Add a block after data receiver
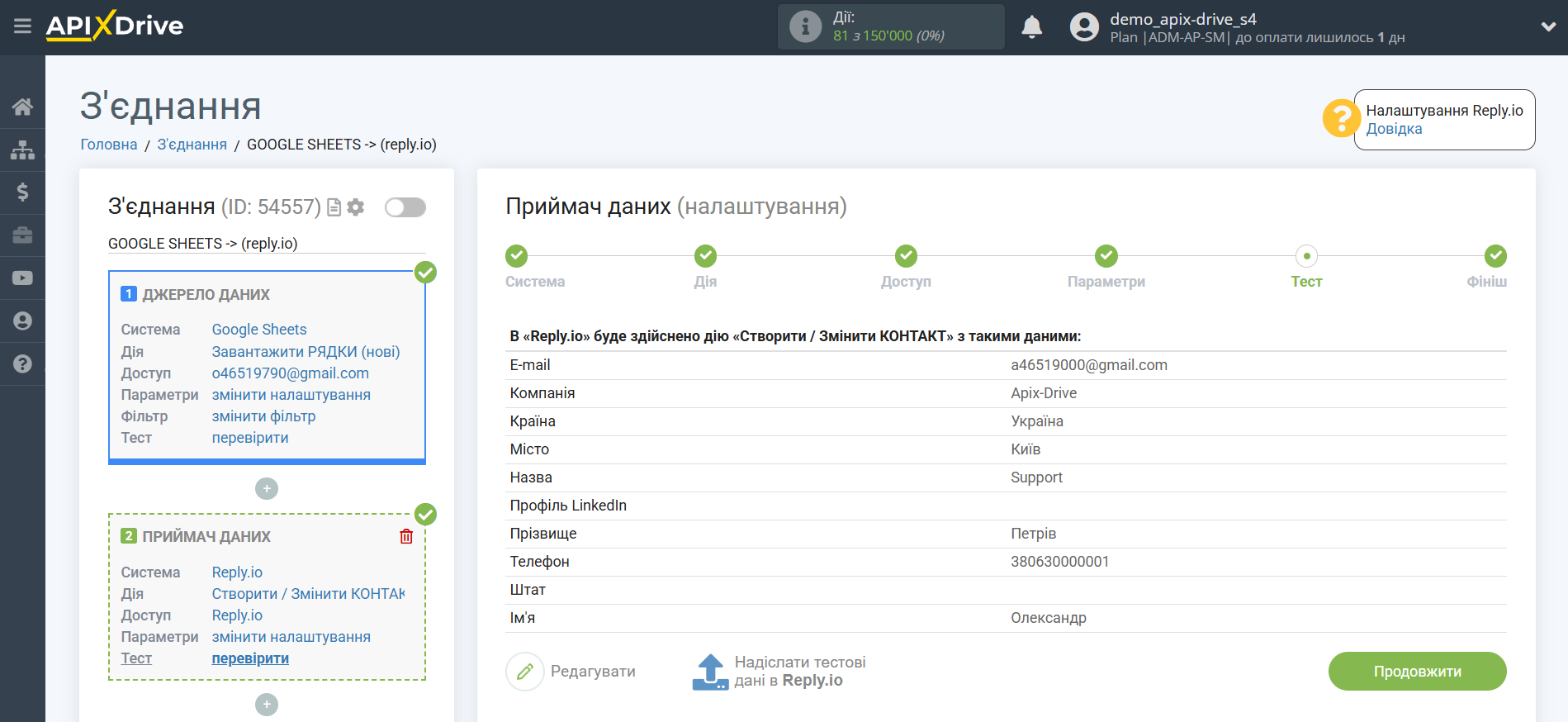1568x722 pixels. (267, 705)
